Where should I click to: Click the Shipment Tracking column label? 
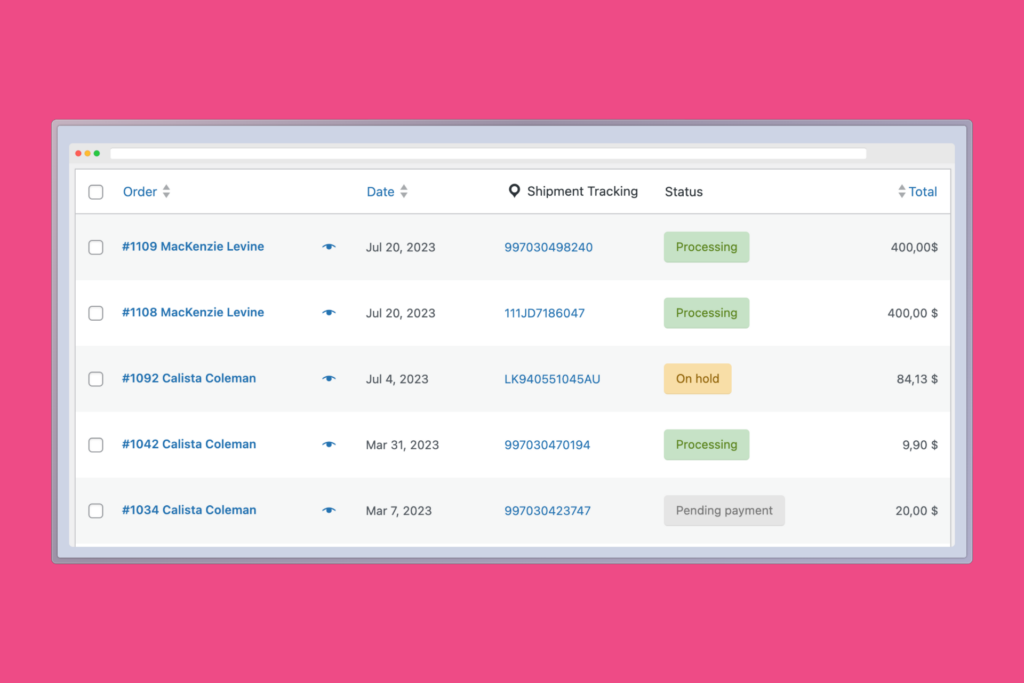583,191
